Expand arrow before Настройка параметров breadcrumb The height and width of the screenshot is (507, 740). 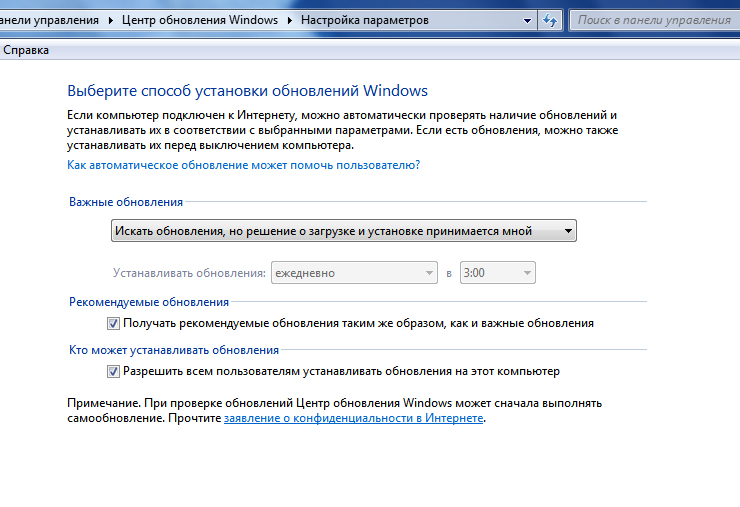pyautogui.click(x=289, y=20)
